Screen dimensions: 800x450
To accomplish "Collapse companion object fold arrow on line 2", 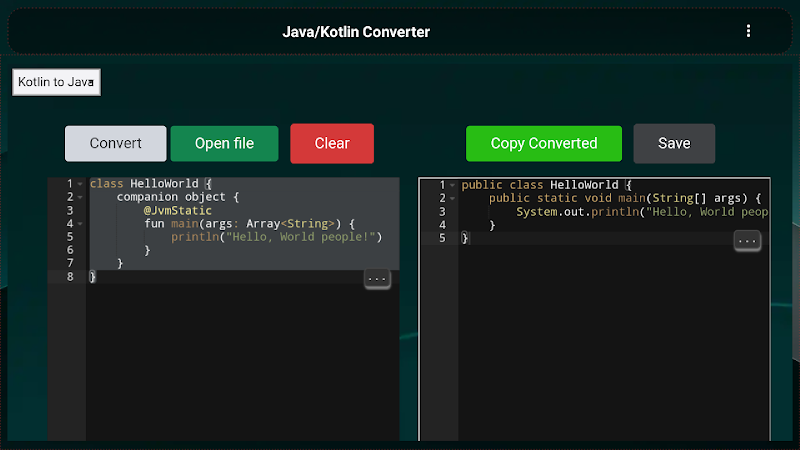I will click(80, 197).
